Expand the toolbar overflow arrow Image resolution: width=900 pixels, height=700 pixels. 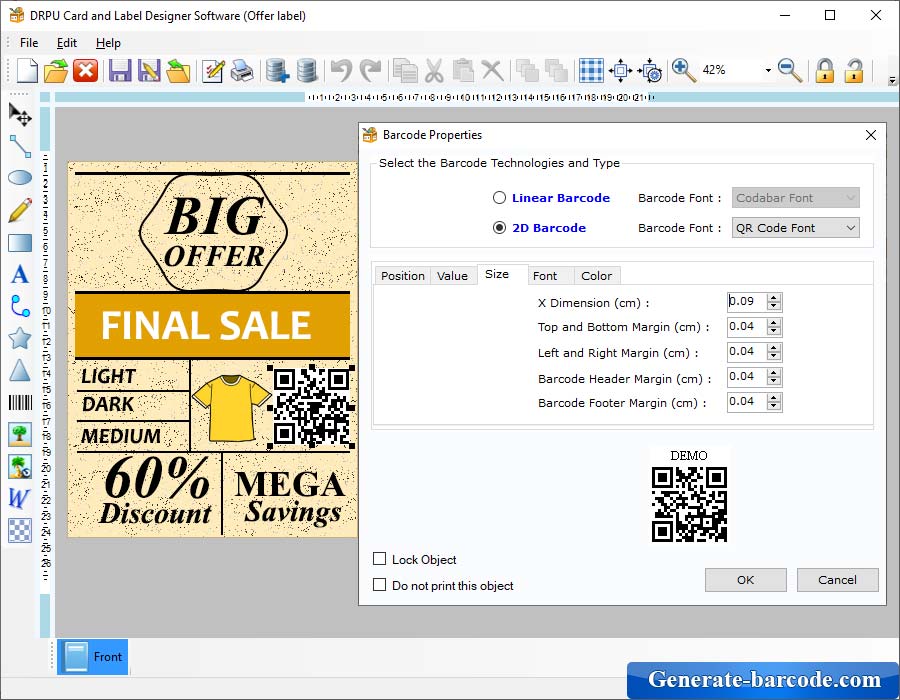click(892, 80)
